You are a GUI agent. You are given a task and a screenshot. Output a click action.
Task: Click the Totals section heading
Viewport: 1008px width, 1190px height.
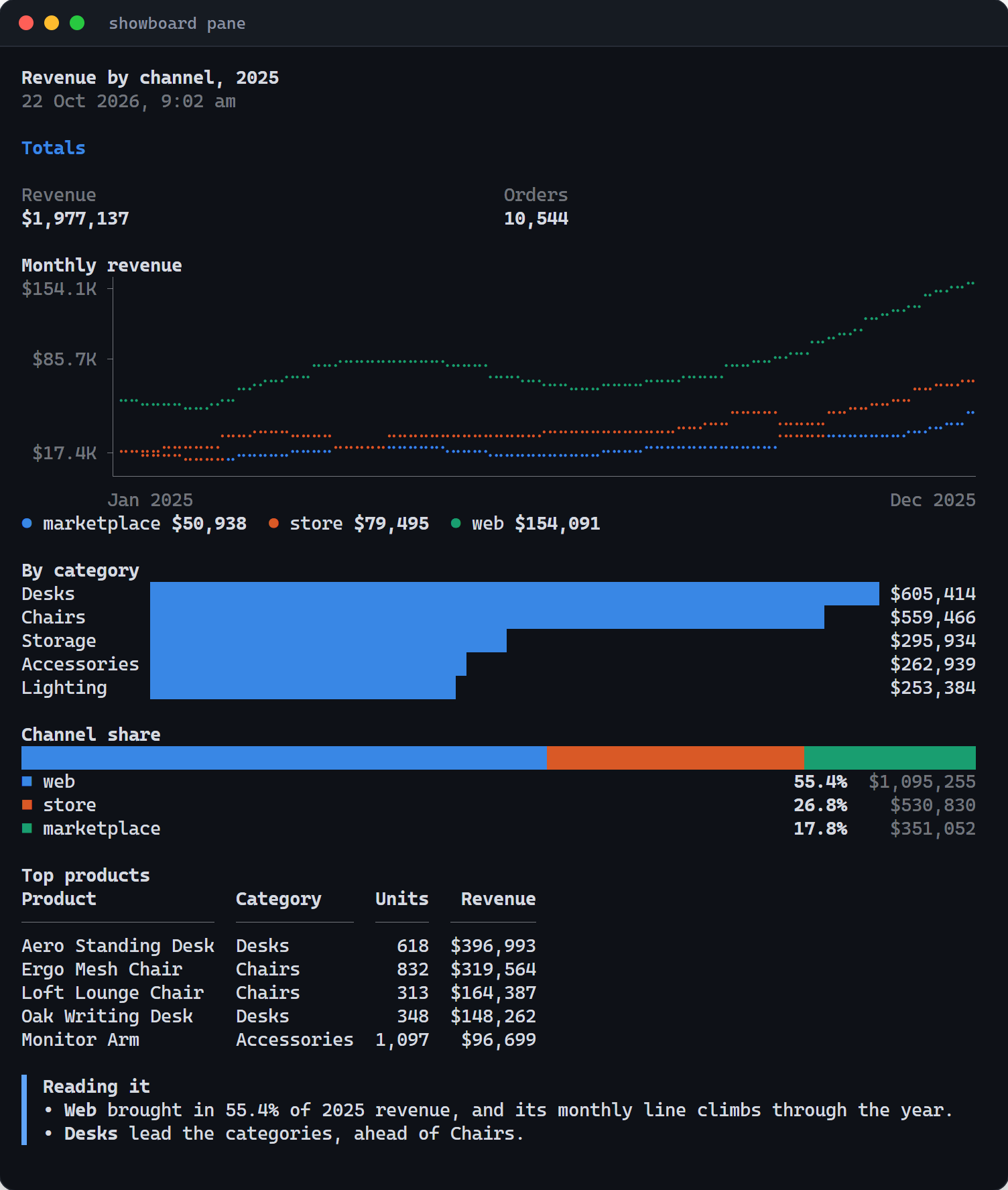54,148
